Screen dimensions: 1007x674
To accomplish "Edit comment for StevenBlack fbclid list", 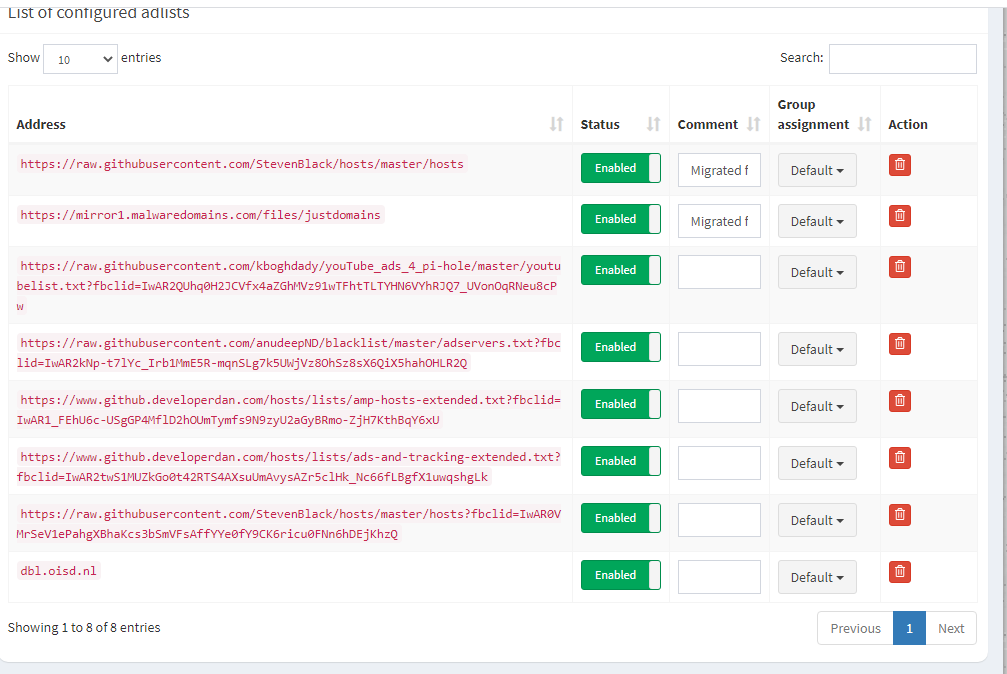I will tap(719, 520).
